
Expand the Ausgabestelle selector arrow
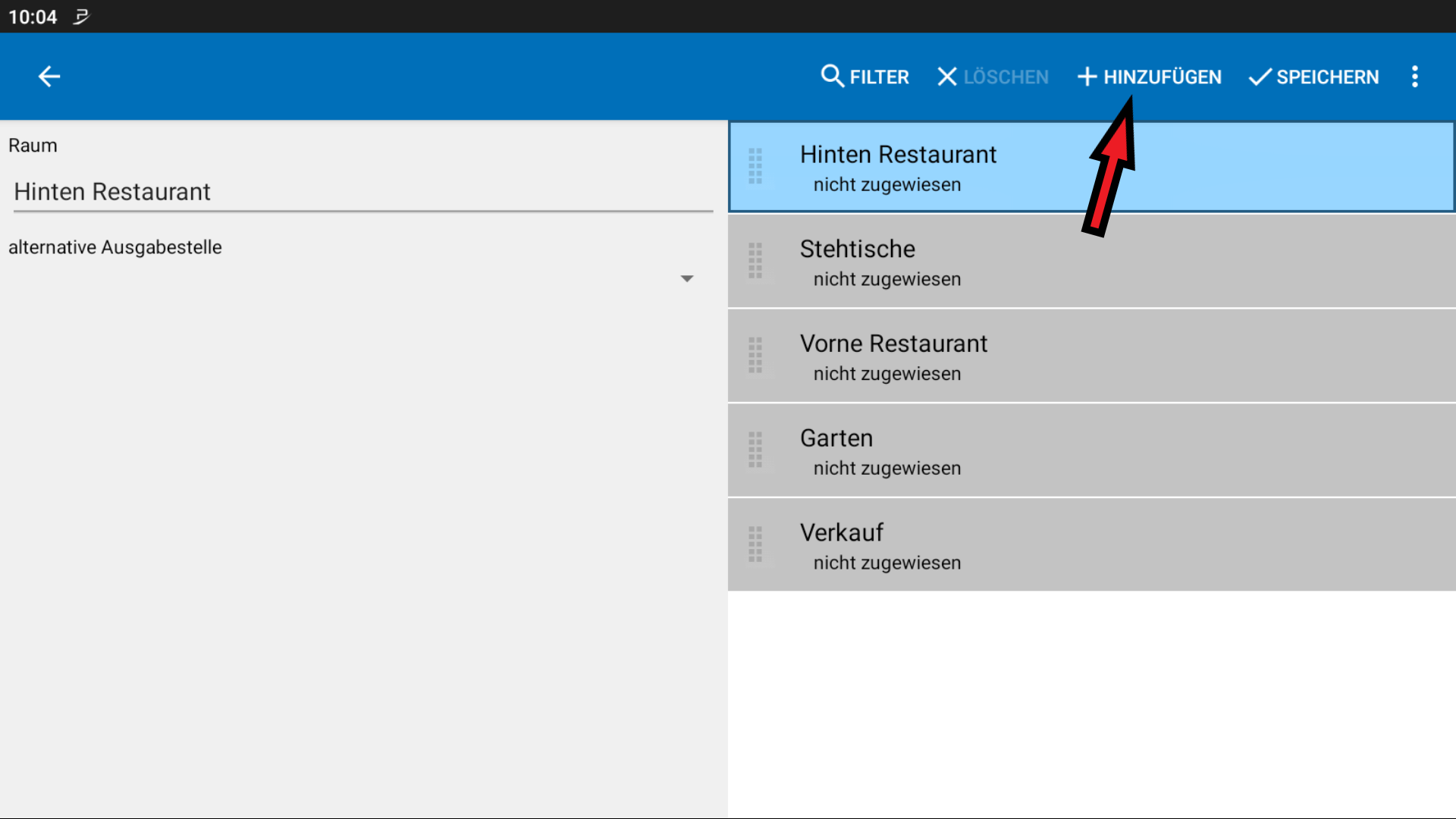[686, 278]
